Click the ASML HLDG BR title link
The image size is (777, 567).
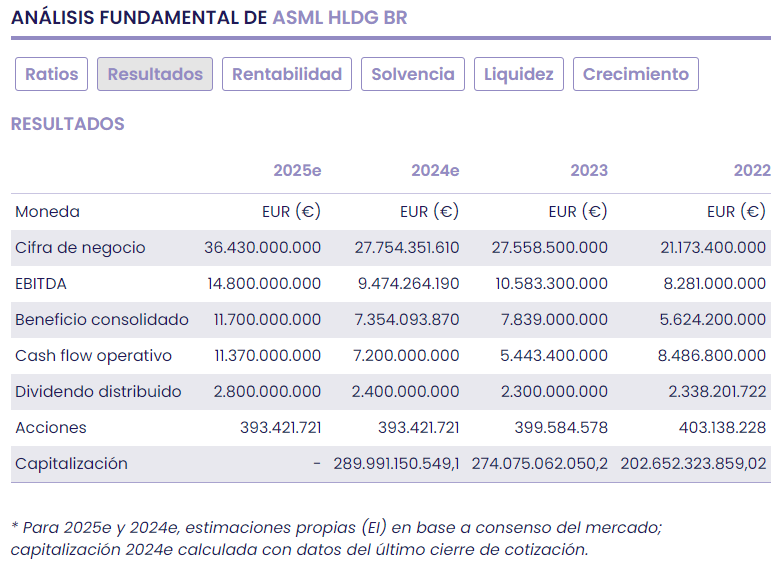pos(340,18)
